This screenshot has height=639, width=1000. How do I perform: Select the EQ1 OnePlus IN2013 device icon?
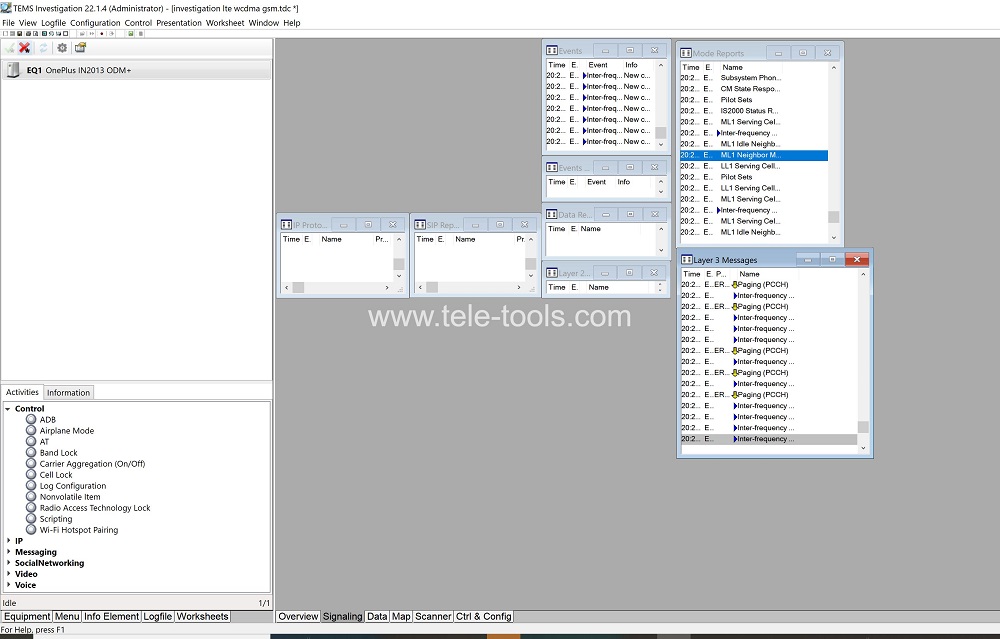[x=13, y=70]
